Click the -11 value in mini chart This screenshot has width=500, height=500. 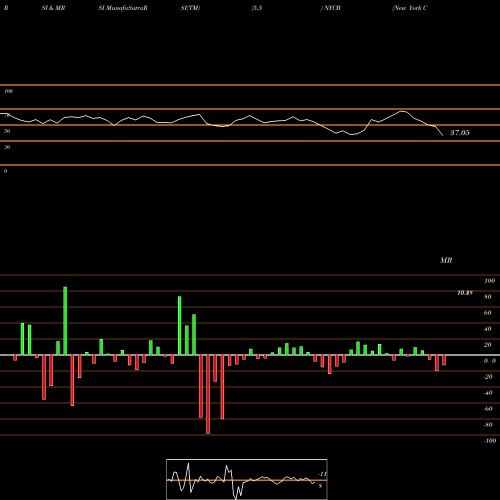pos(322,474)
